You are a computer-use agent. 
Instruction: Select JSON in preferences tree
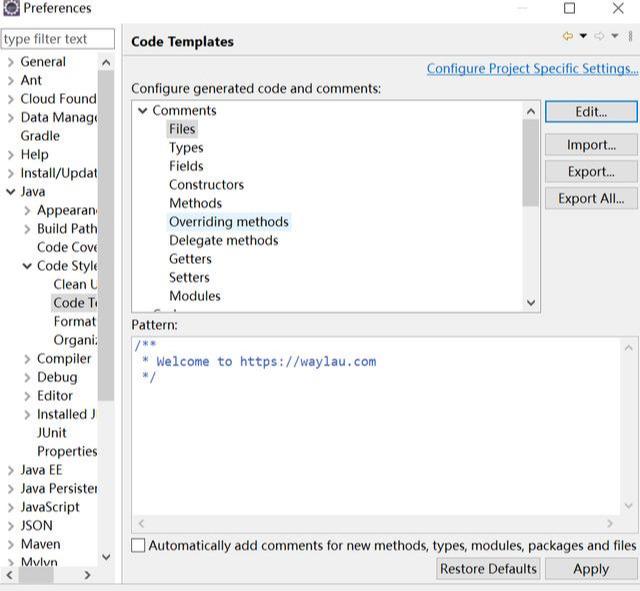[x=36, y=526]
